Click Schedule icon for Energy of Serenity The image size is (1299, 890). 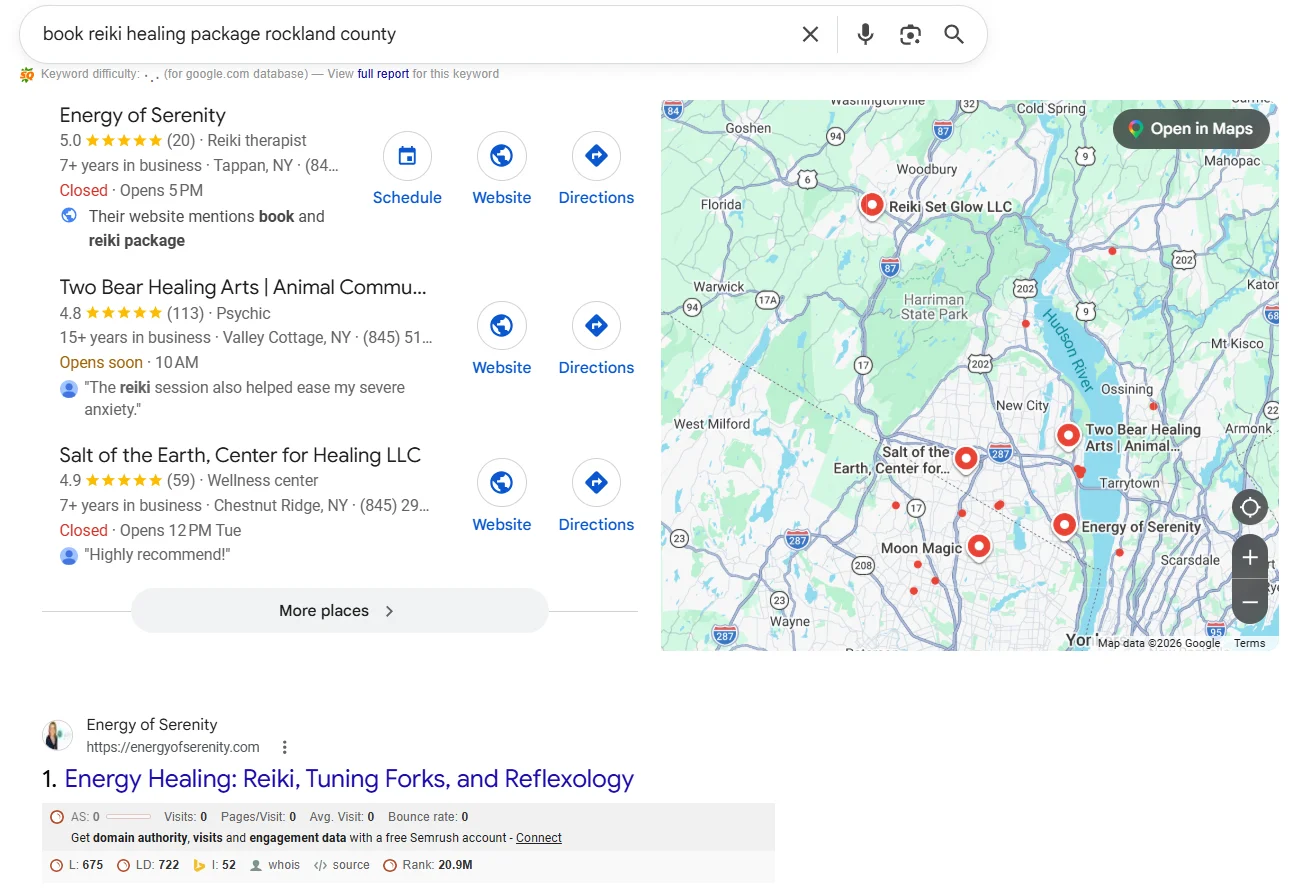[x=407, y=156]
